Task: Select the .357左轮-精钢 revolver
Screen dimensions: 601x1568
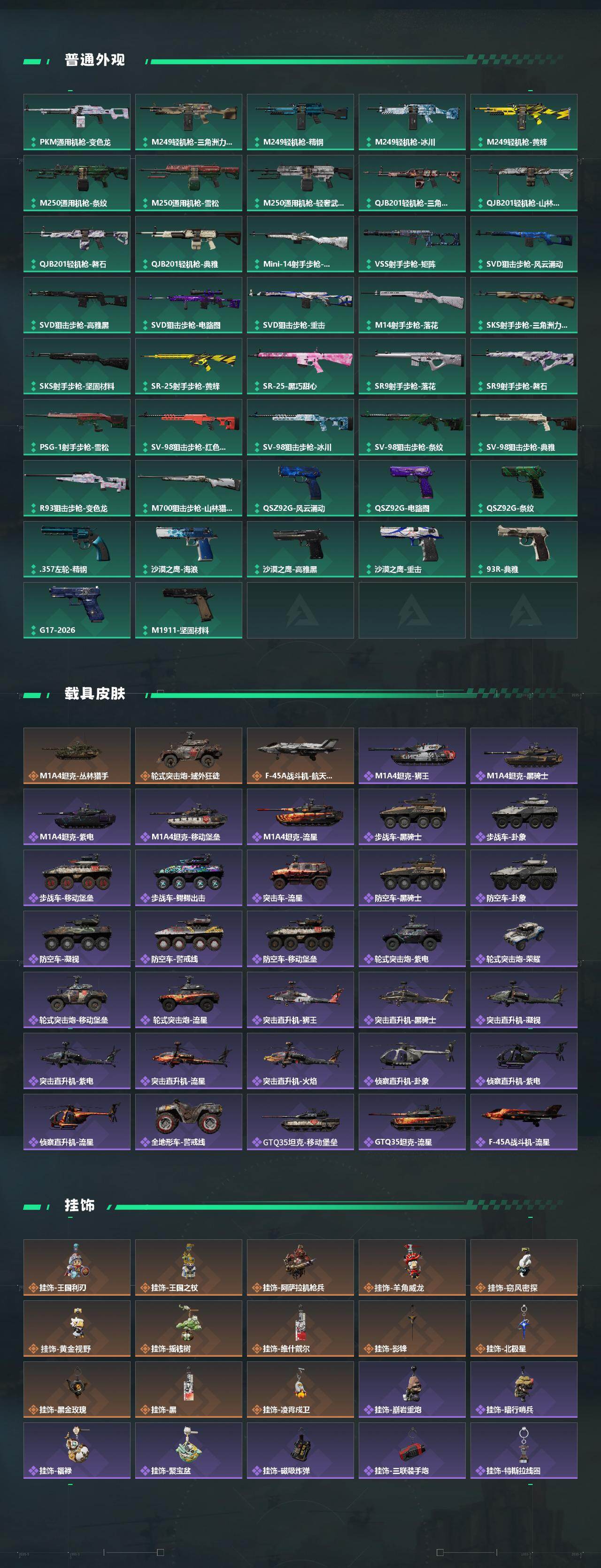Action: [x=77, y=549]
